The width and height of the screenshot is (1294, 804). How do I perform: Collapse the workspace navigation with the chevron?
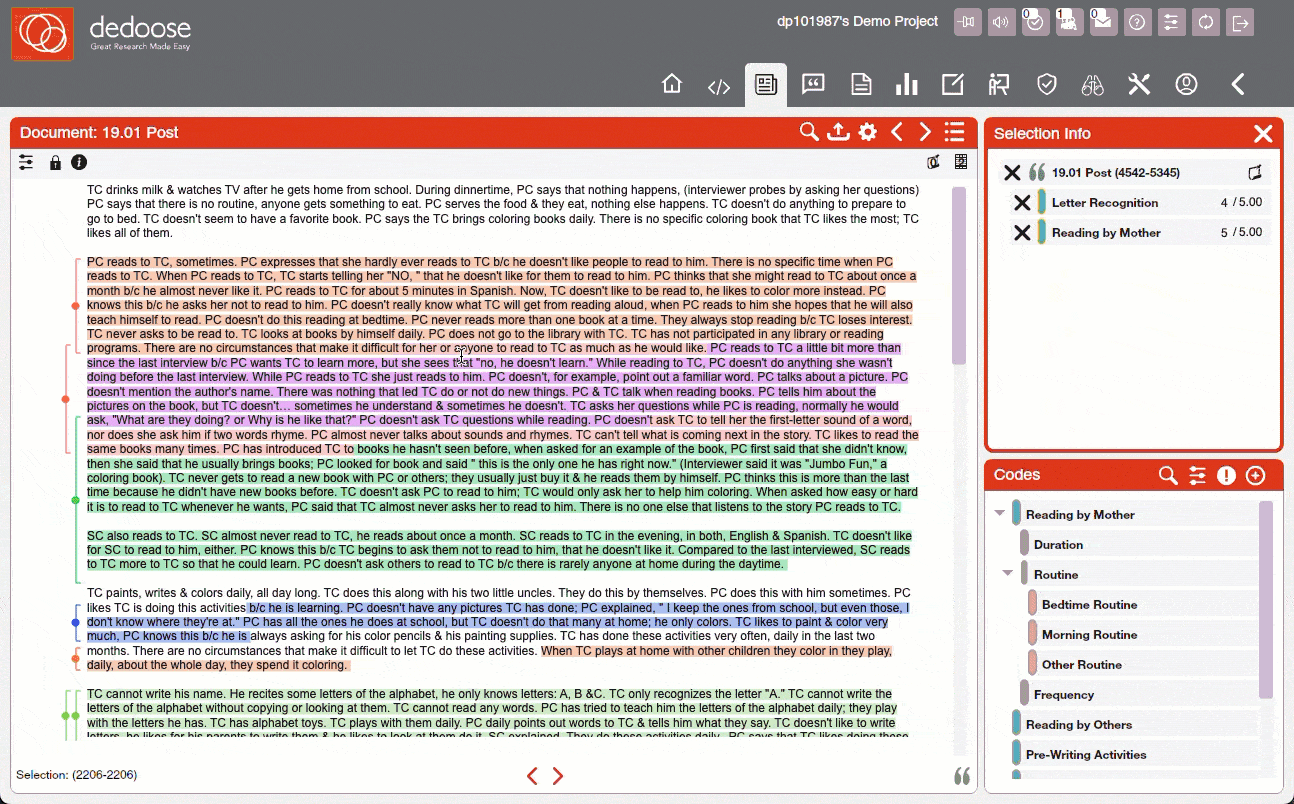(1237, 85)
